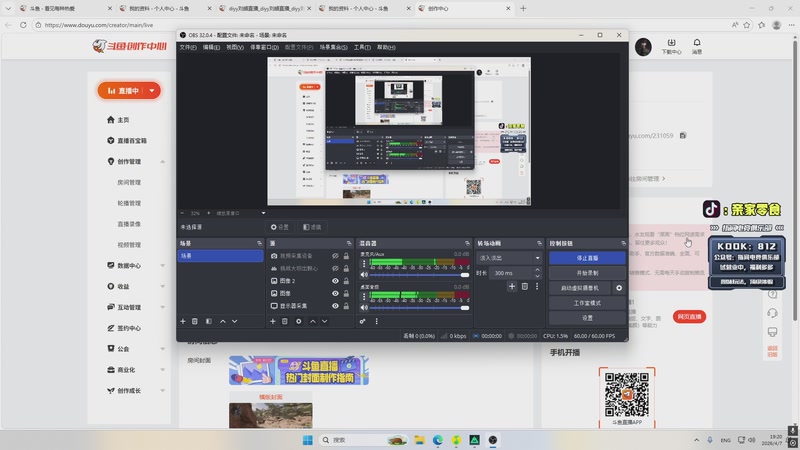The image size is (800, 450).
Task: Remove the selected source with the trash icon
Action: pos(285,321)
